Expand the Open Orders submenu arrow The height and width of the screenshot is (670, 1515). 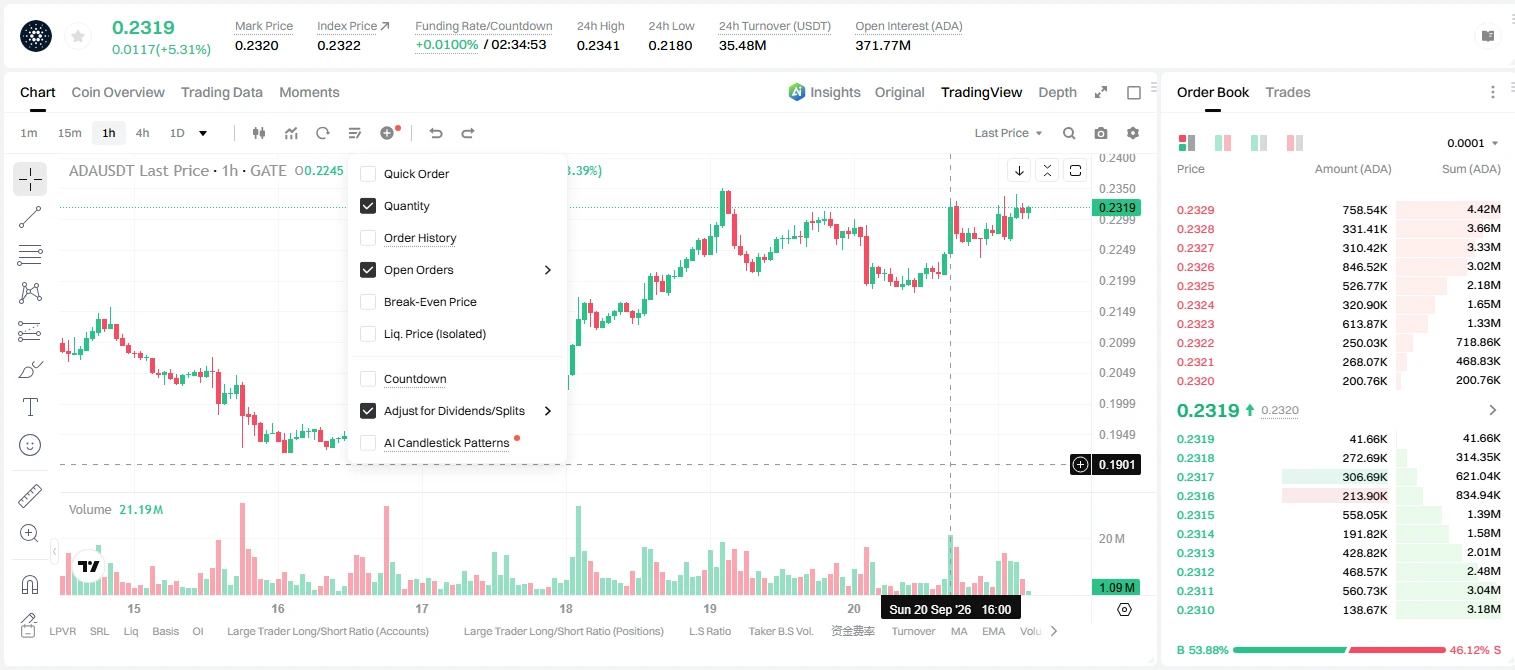click(x=548, y=270)
